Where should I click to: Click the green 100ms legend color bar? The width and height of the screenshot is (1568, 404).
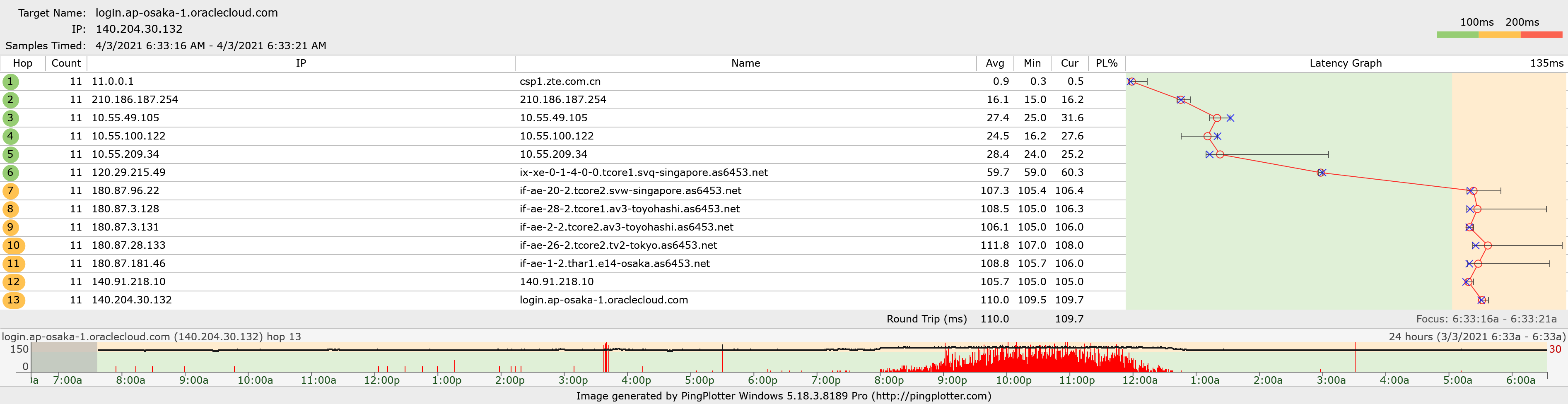point(1457,35)
